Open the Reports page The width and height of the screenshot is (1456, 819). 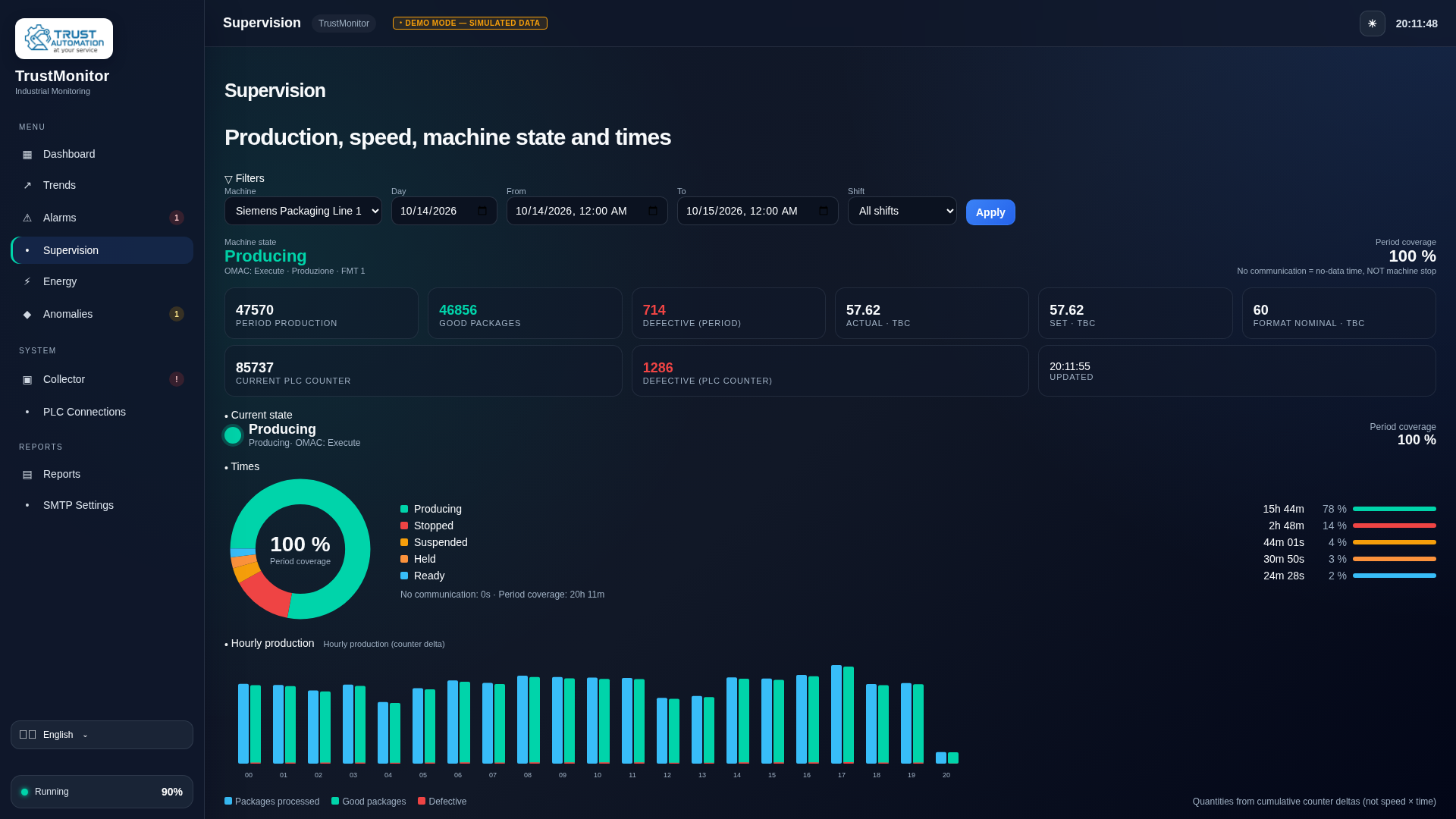tap(102, 475)
